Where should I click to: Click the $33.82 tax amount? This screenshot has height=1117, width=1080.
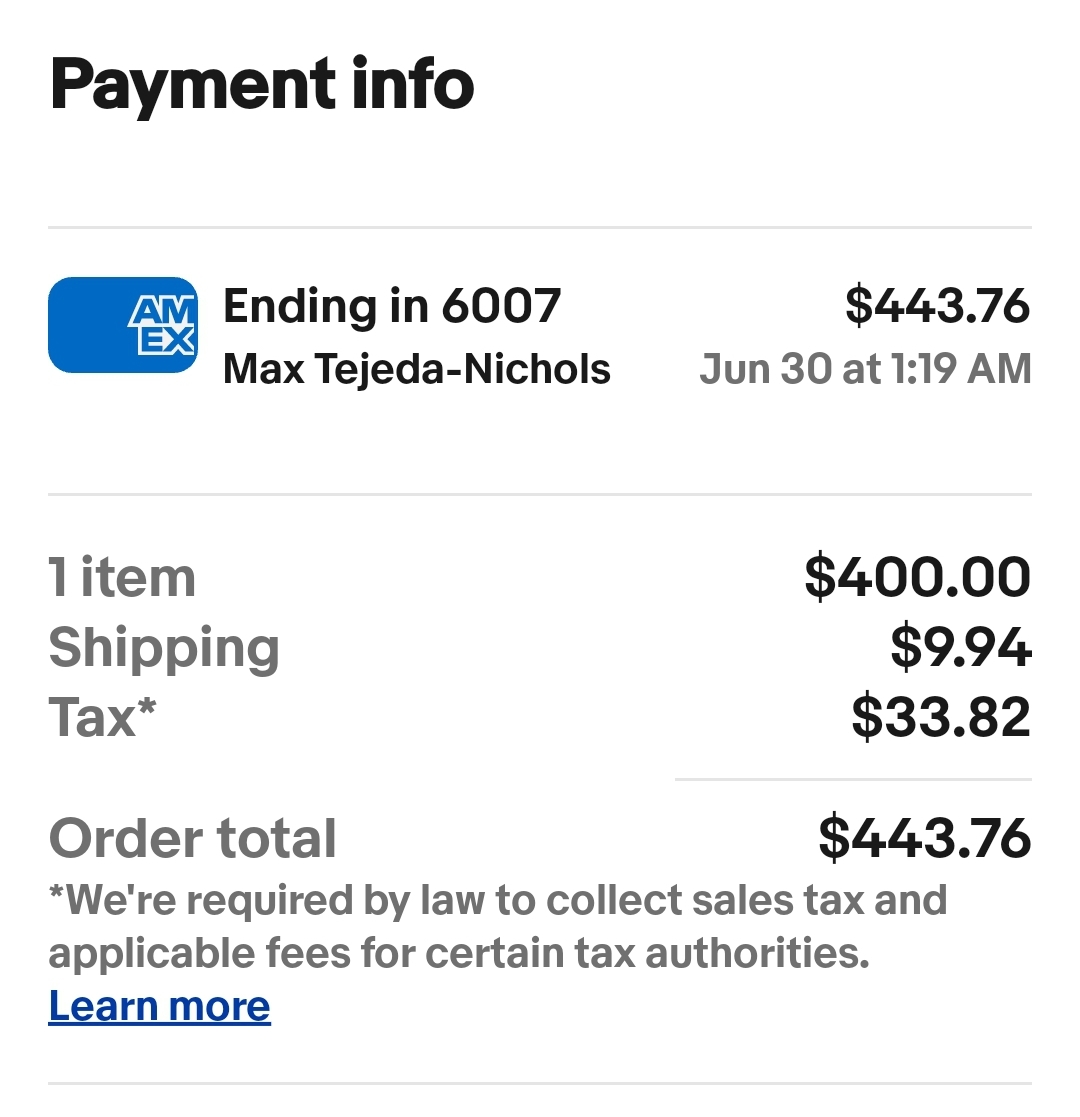[941, 717]
